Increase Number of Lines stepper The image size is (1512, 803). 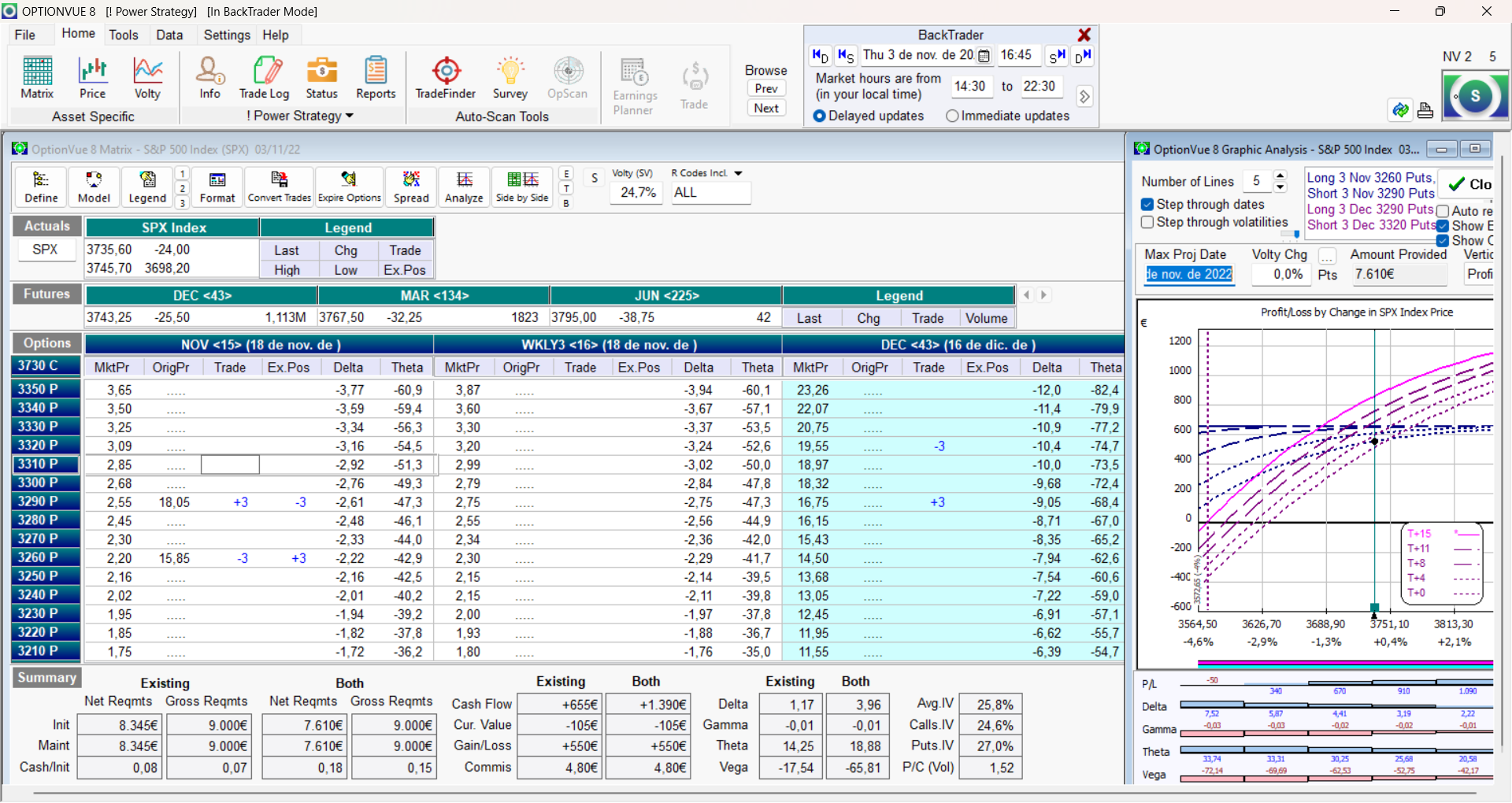coord(1280,176)
